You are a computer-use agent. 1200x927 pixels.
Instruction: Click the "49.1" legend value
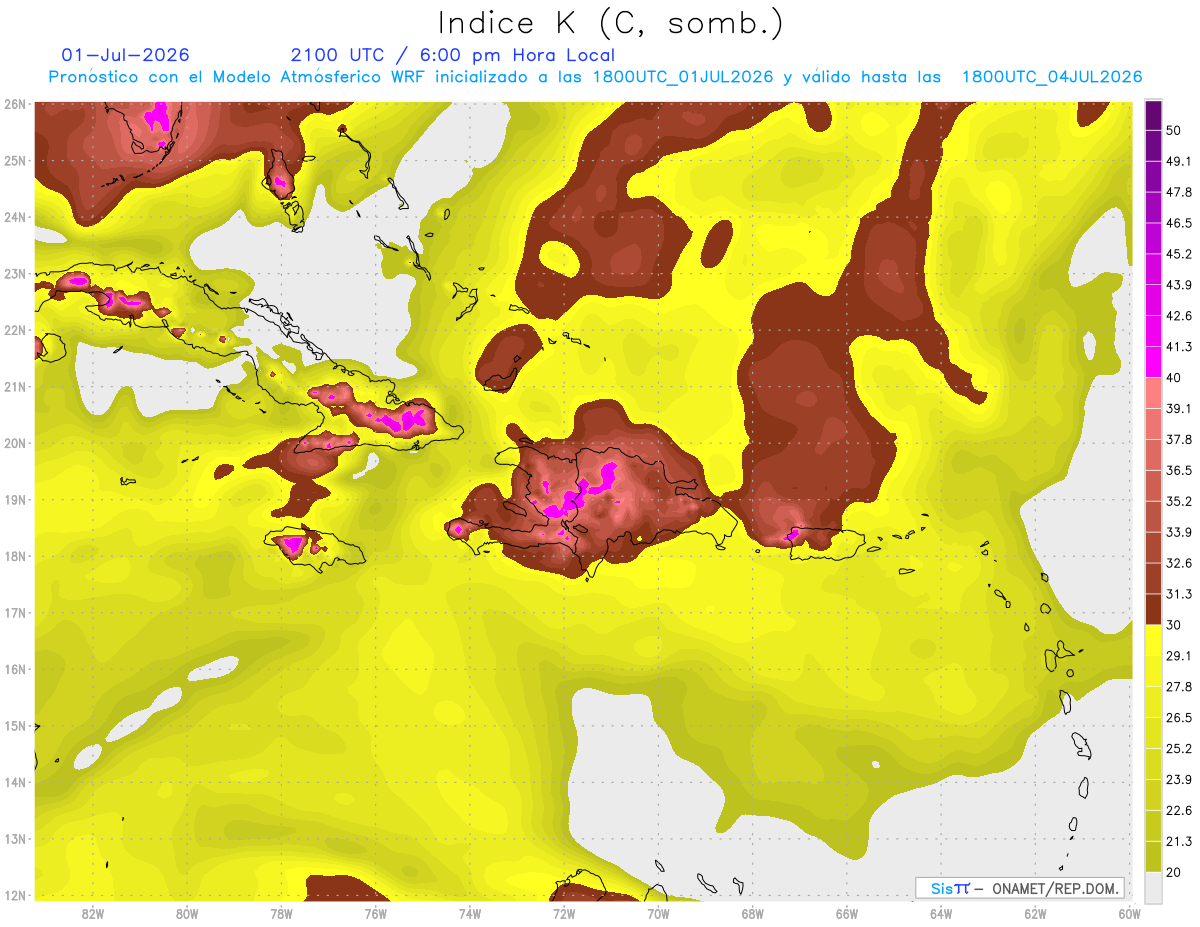click(x=1178, y=161)
